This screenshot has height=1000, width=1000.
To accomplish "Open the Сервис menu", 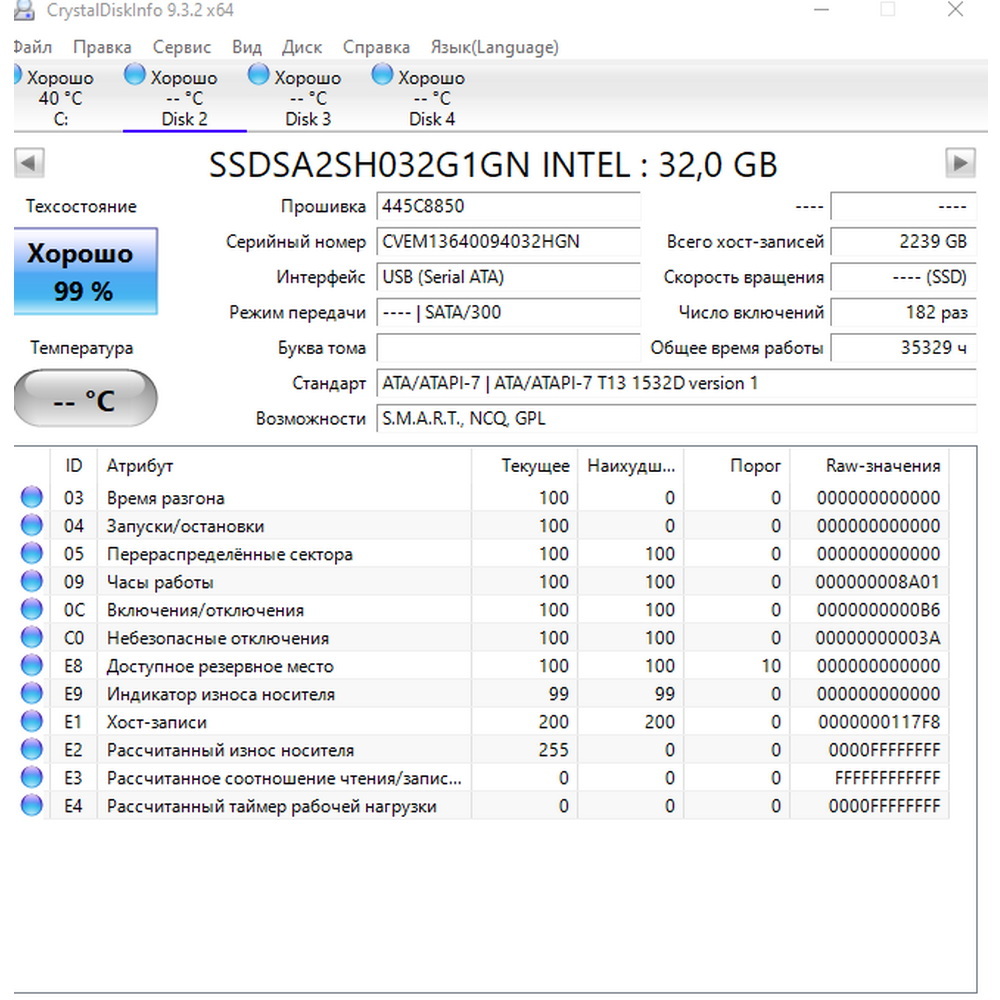I will point(182,47).
